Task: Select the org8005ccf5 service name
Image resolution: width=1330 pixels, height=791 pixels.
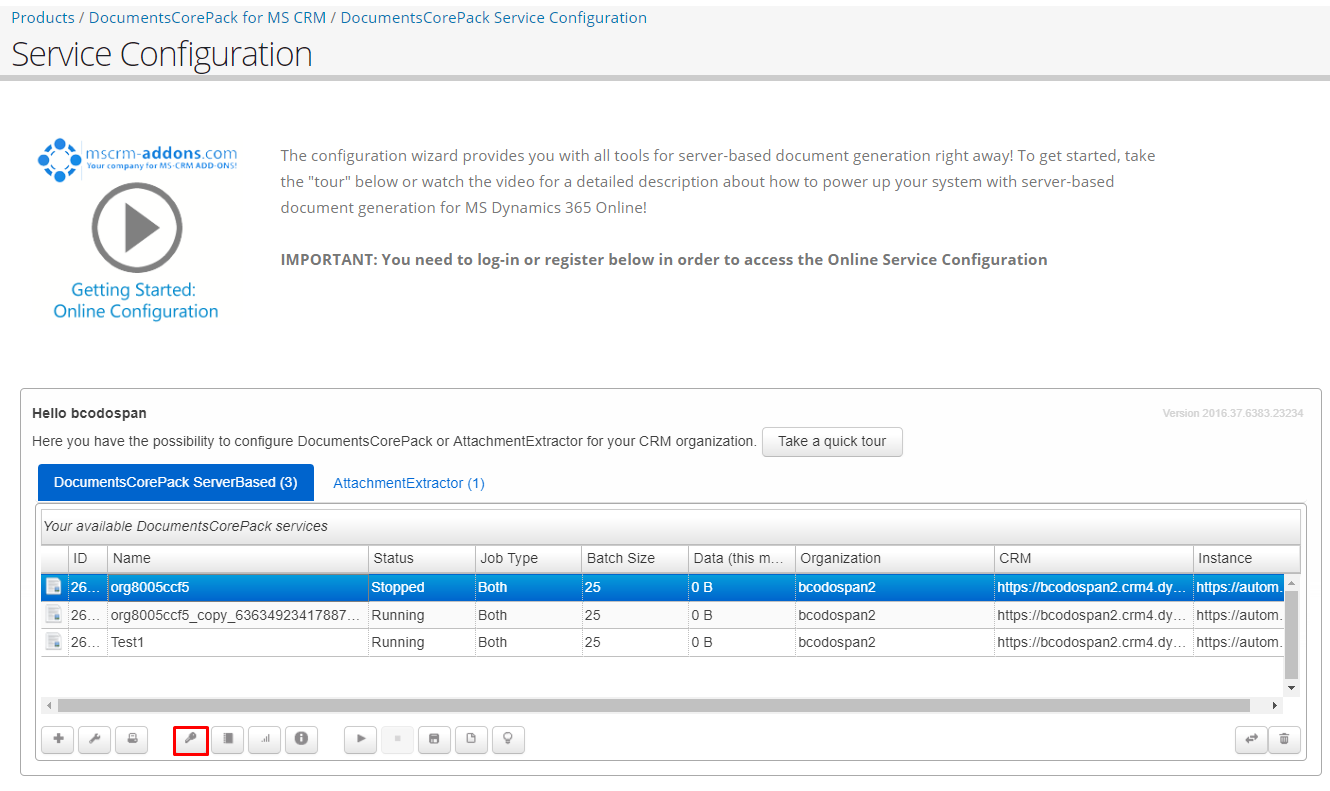Action: coord(150,587)
